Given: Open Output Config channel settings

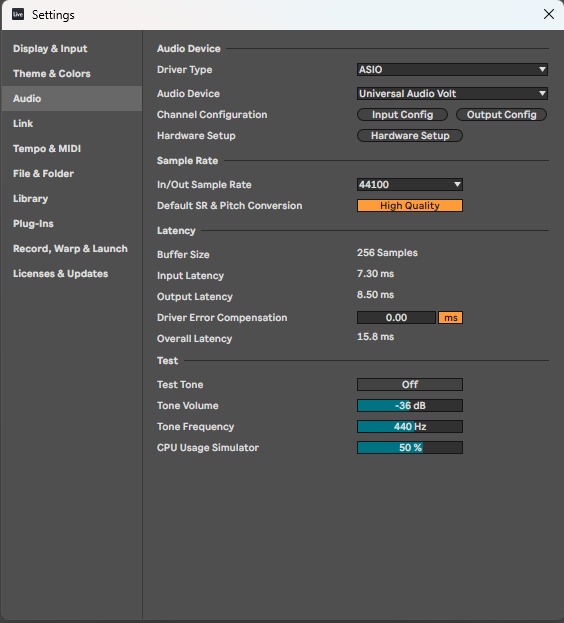Looking at the screenshot, I should tap(501, 114).
